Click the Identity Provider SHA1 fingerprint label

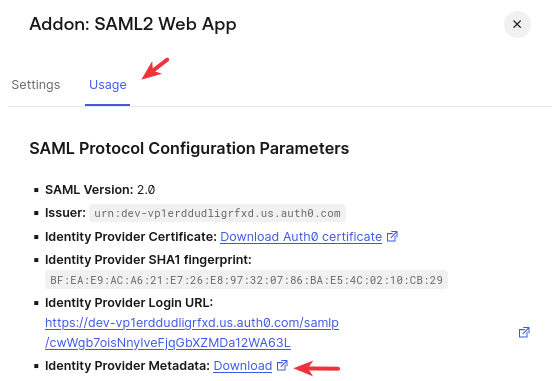point(148,260)
